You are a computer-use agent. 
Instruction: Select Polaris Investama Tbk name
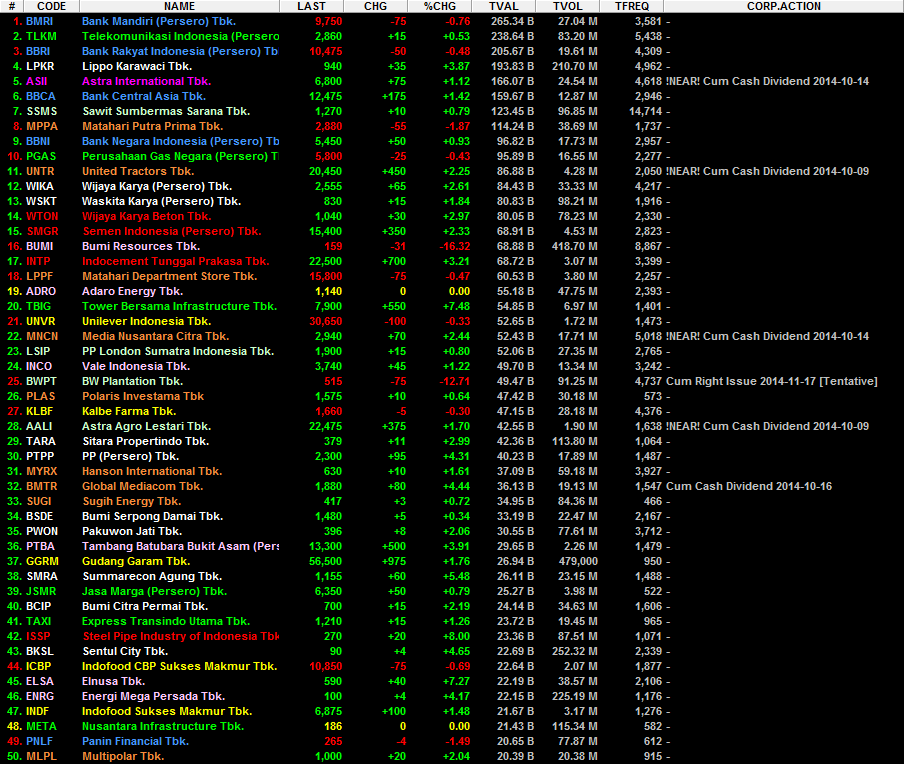click(x=143, y=396)
